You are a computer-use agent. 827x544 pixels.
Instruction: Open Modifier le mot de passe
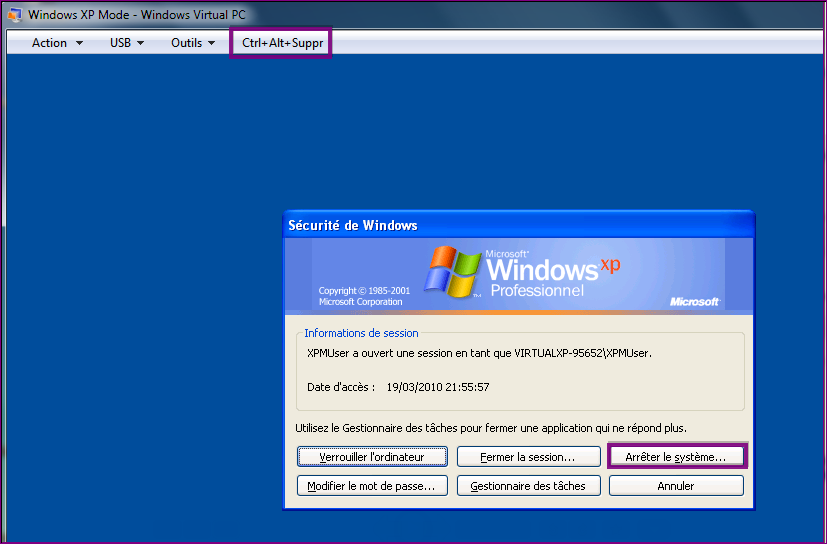pyautogui.click(x=371, y=486)
